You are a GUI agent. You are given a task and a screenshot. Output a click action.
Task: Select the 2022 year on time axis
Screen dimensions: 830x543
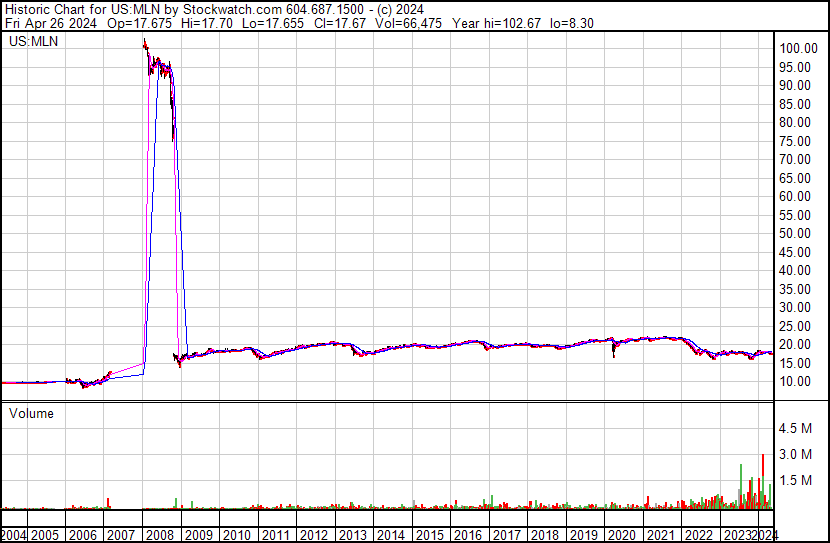[699, 535]
